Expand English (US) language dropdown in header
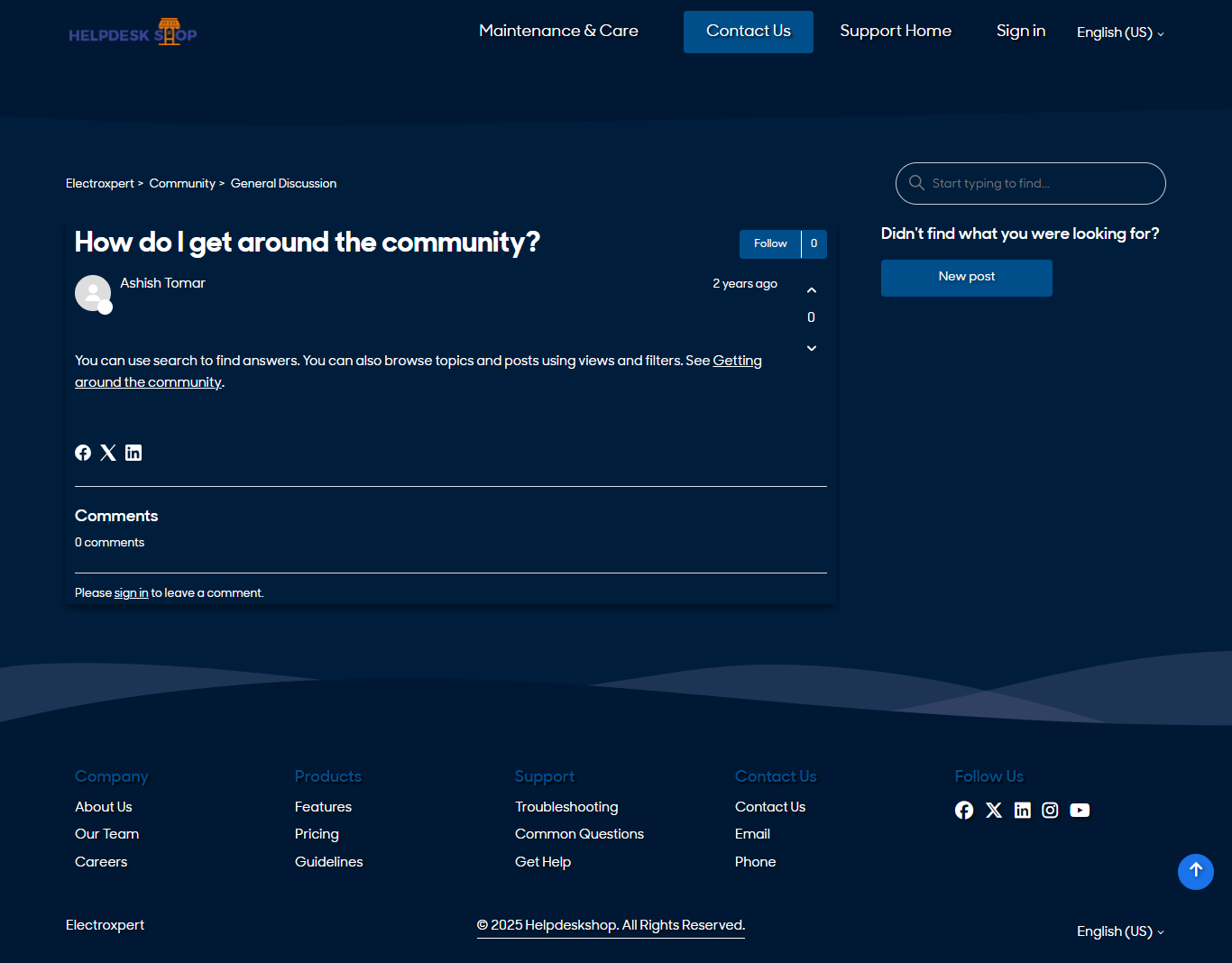Viewport: 1232px width, 963px height. pos(1119,32)
